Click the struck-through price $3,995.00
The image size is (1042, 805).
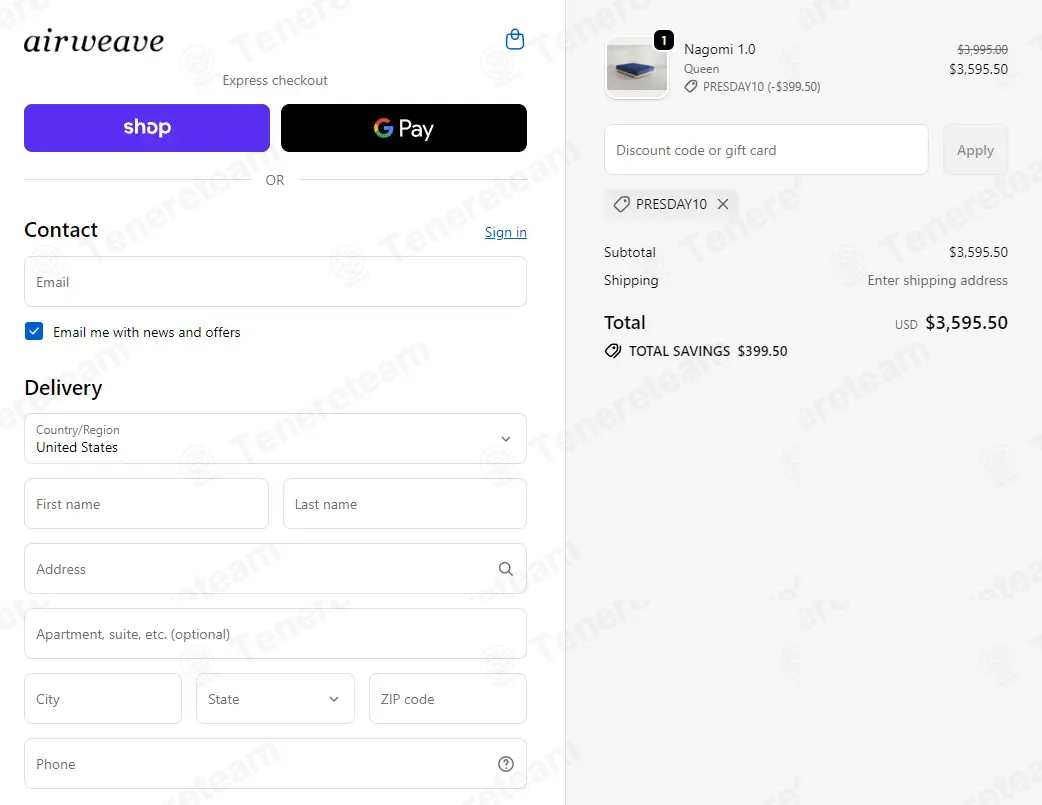[982, 49]
